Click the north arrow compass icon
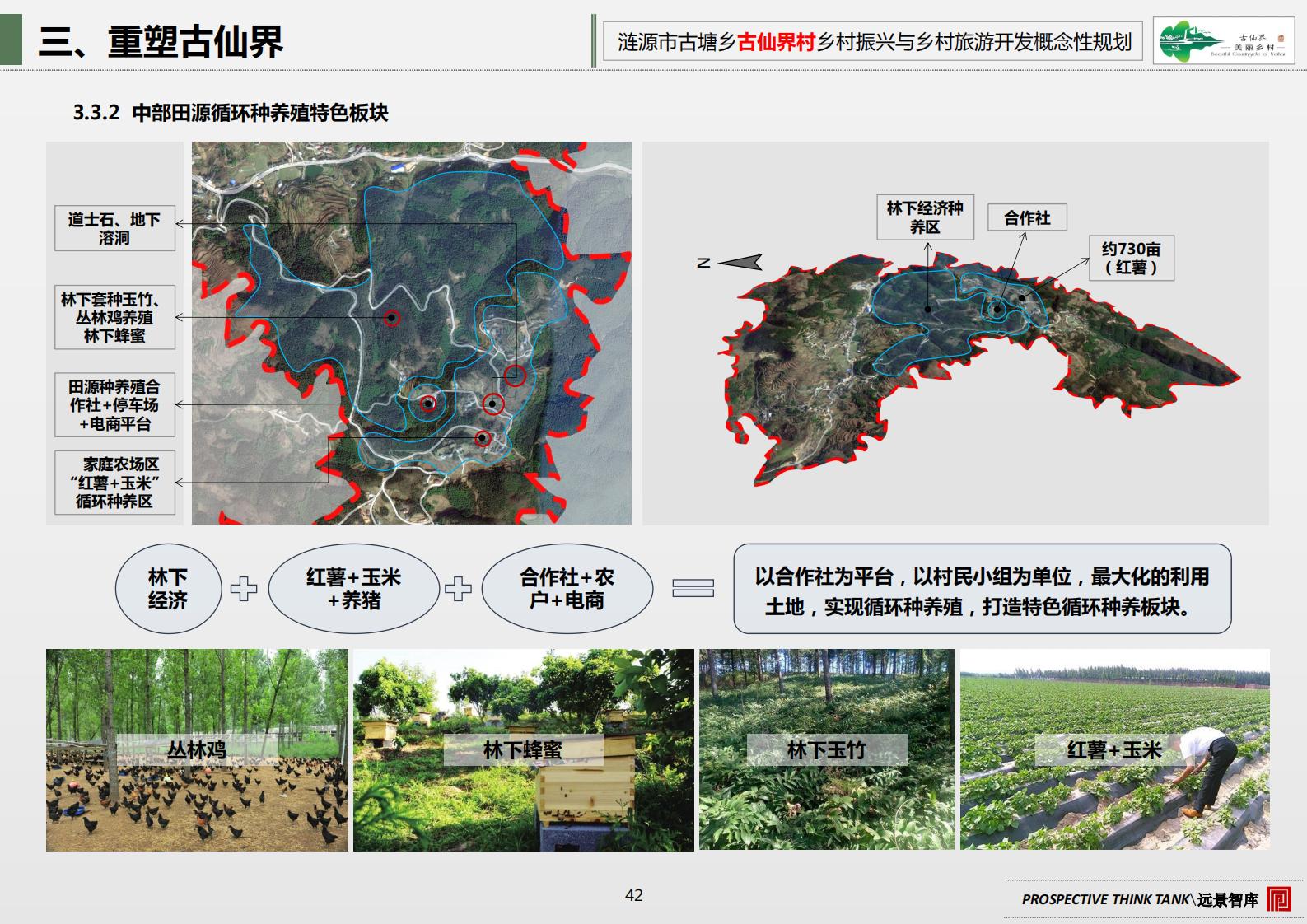The image size is (1307, 924). tap(730, 263)
